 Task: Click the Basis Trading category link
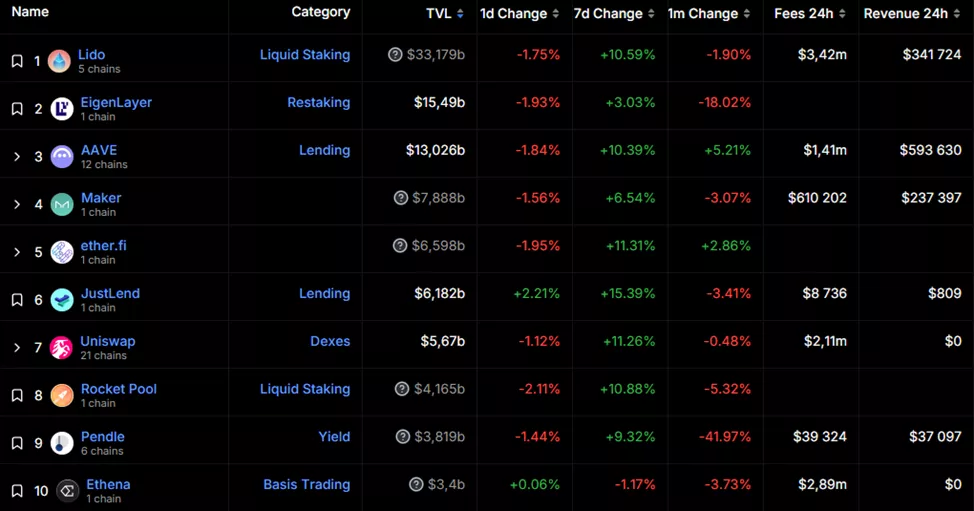click(307, 485)
